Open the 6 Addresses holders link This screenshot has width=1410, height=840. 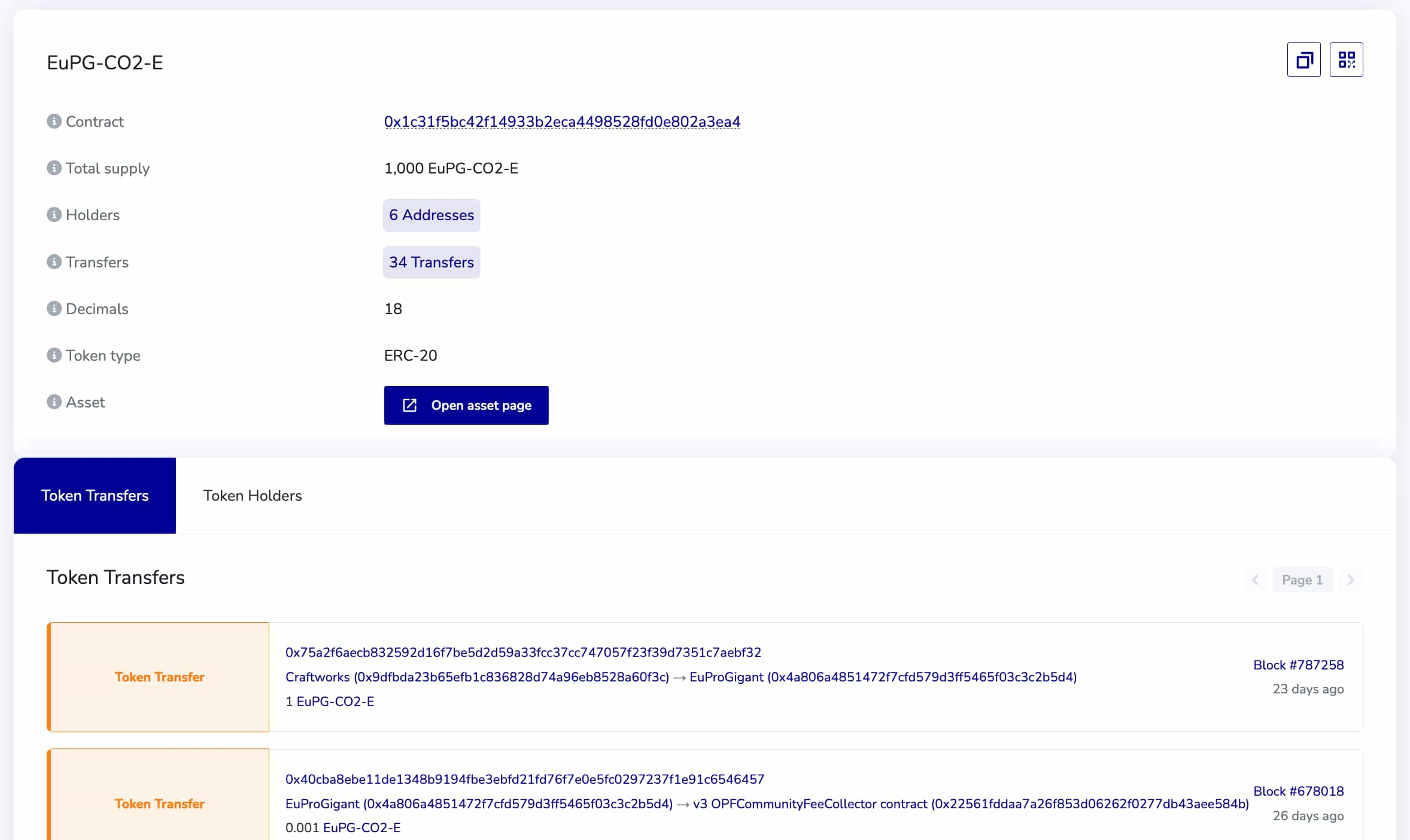pyautogui.click(x=431, y=215)
